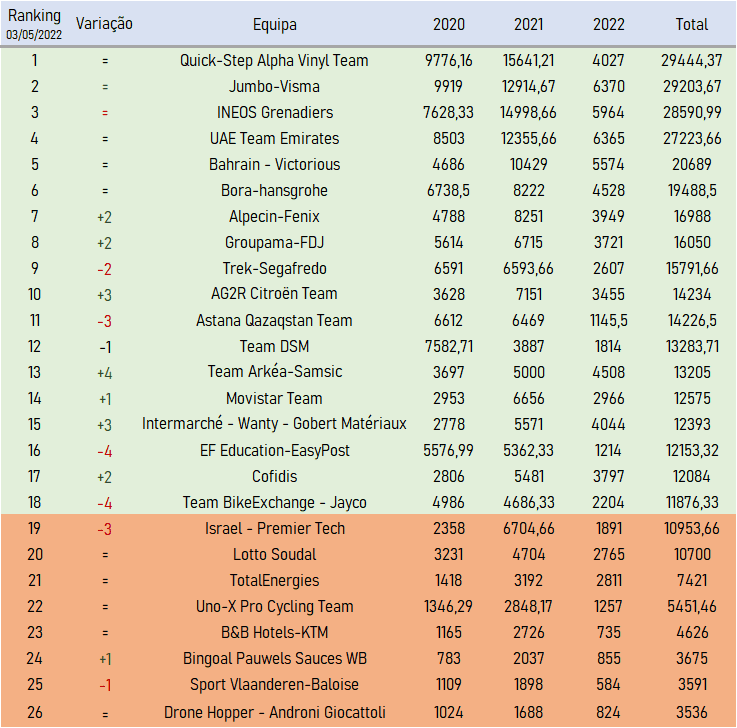737x728 pixels.
Task: Click the Variação column header
Action: click(x=104, y=23)
